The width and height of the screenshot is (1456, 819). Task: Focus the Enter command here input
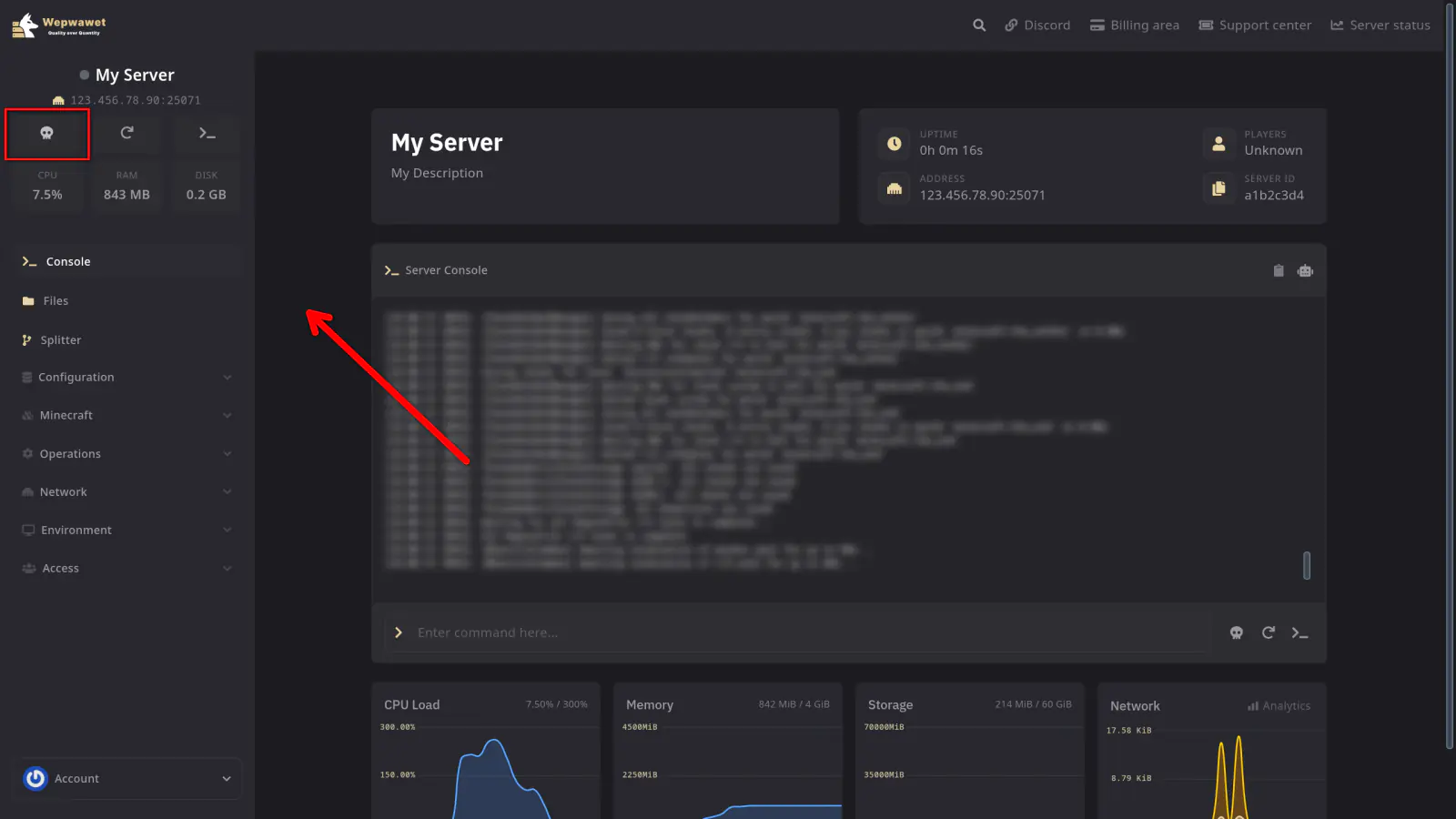click(x=801, y=632)
